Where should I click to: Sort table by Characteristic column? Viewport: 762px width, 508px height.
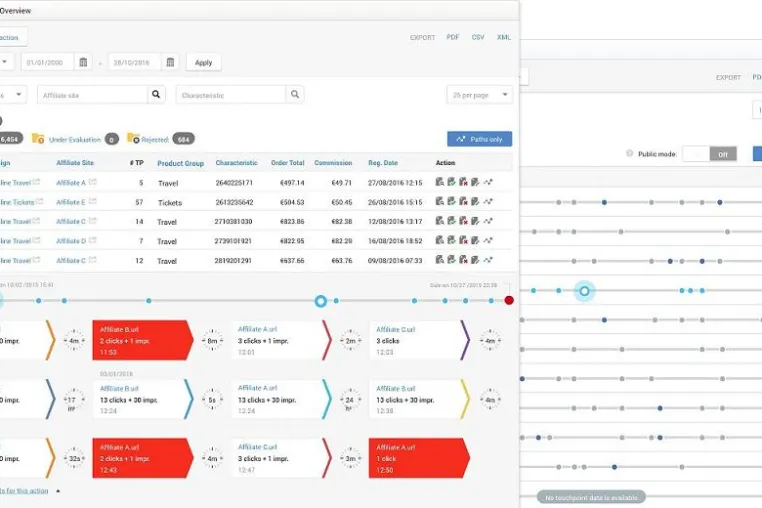[237, 163]
